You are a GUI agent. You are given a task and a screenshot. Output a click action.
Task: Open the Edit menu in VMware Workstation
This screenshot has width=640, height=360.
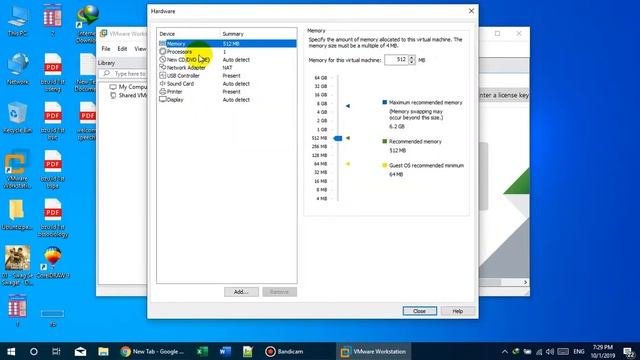click(x=122, y=49)
